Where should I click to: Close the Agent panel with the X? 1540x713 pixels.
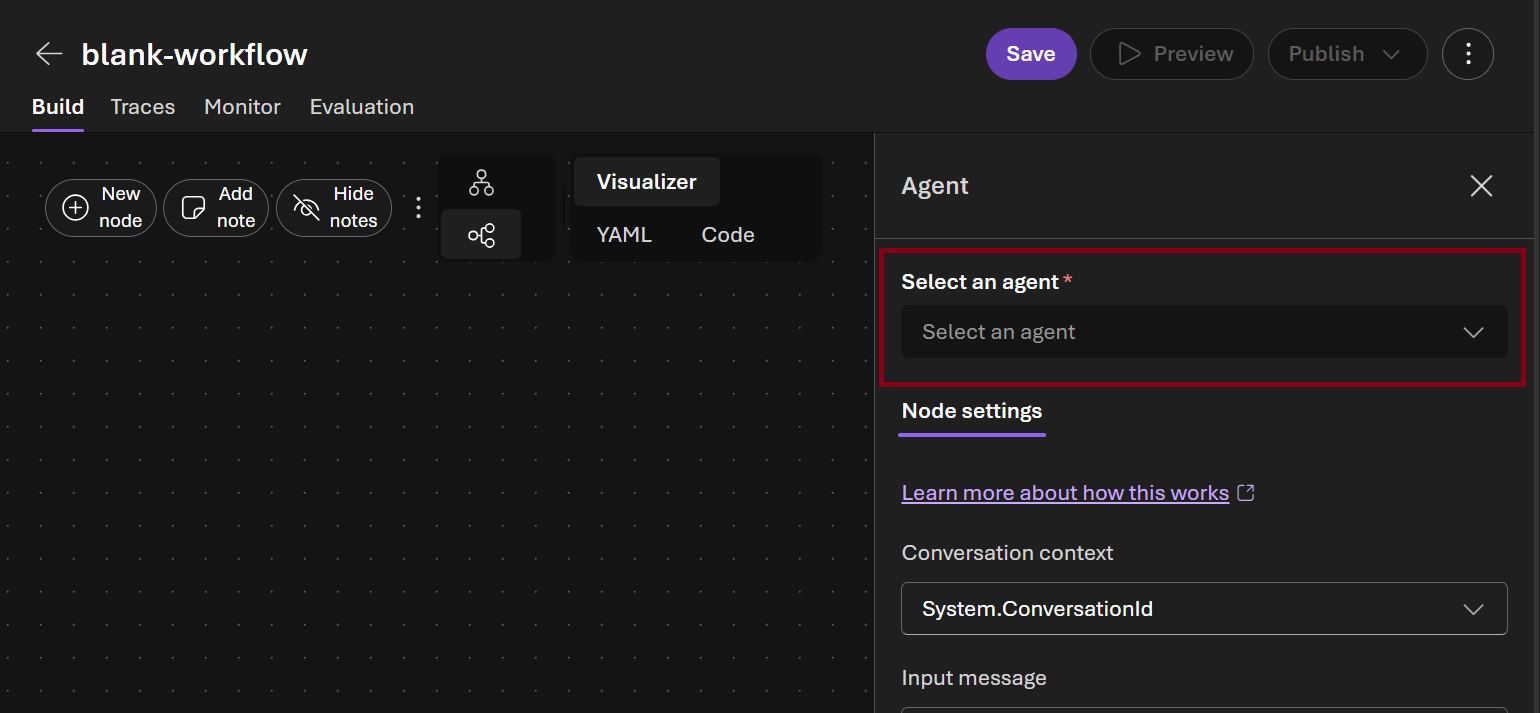coord(1481,186)
